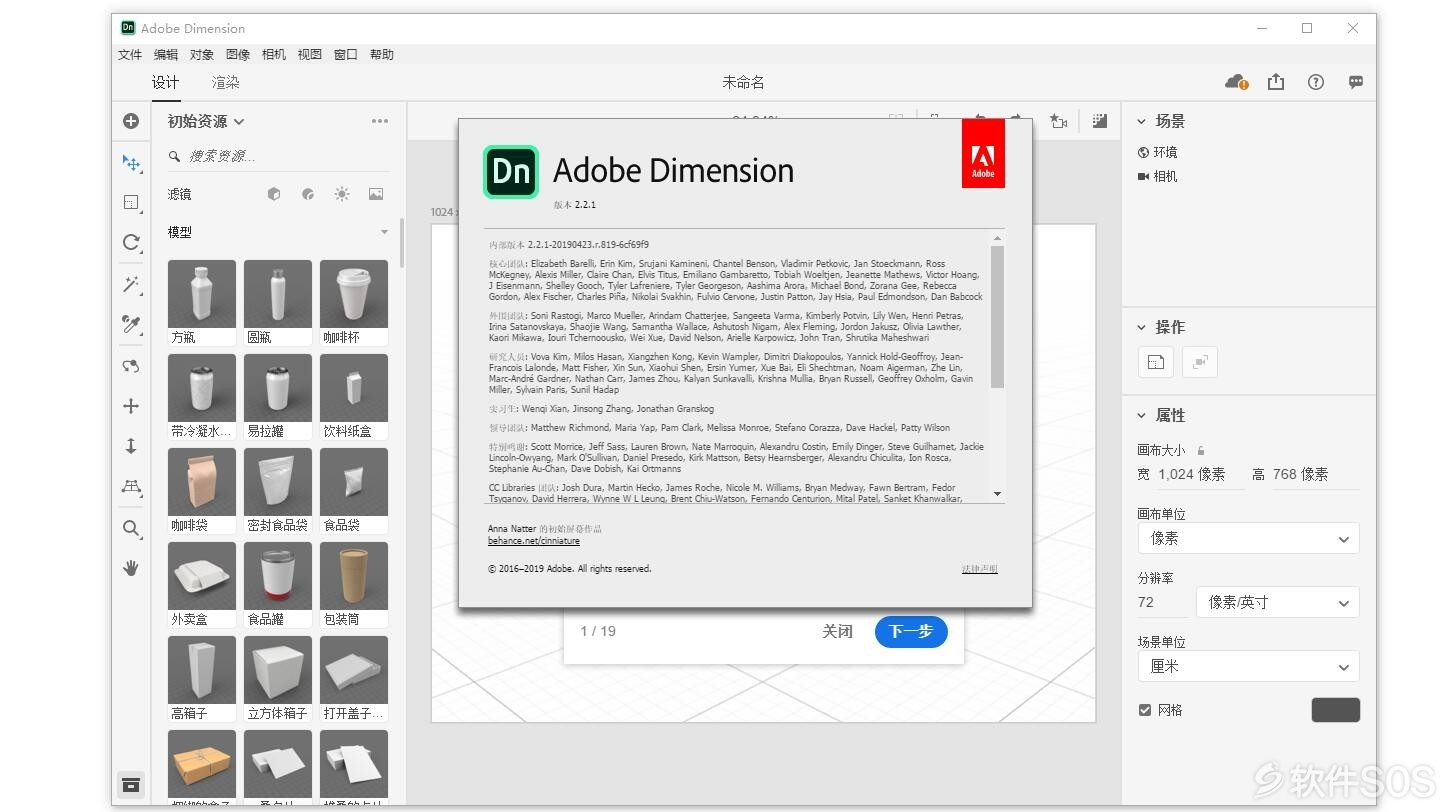Click the credits scrollbar in About dialog
This screenshot has height=812, width=1455.
pos(997,316)
